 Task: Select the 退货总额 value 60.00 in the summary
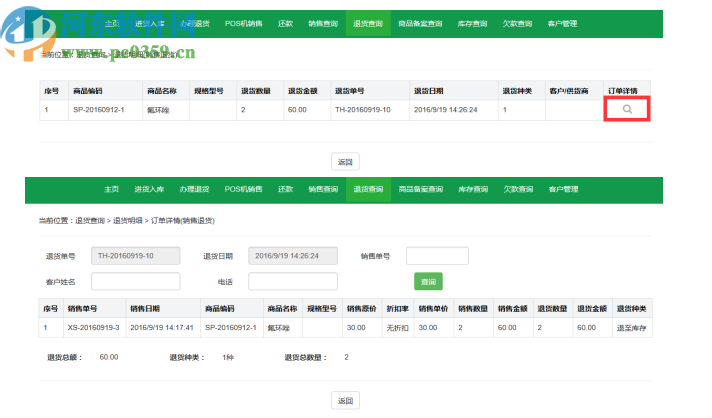[x=109, y=357]
